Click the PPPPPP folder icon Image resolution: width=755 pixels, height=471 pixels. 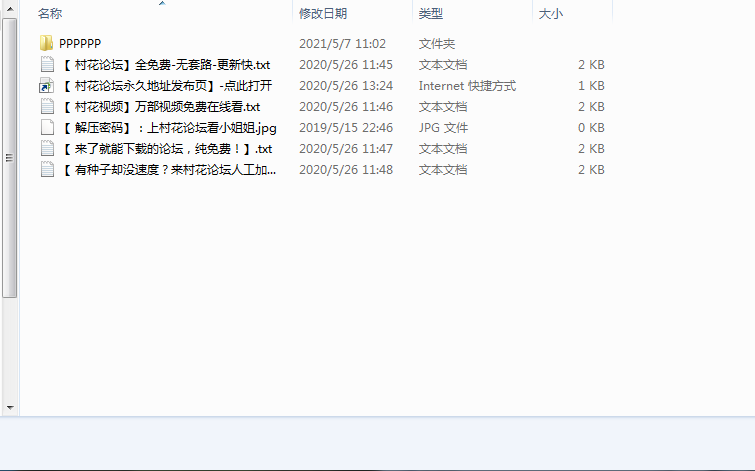click(46, 44)
